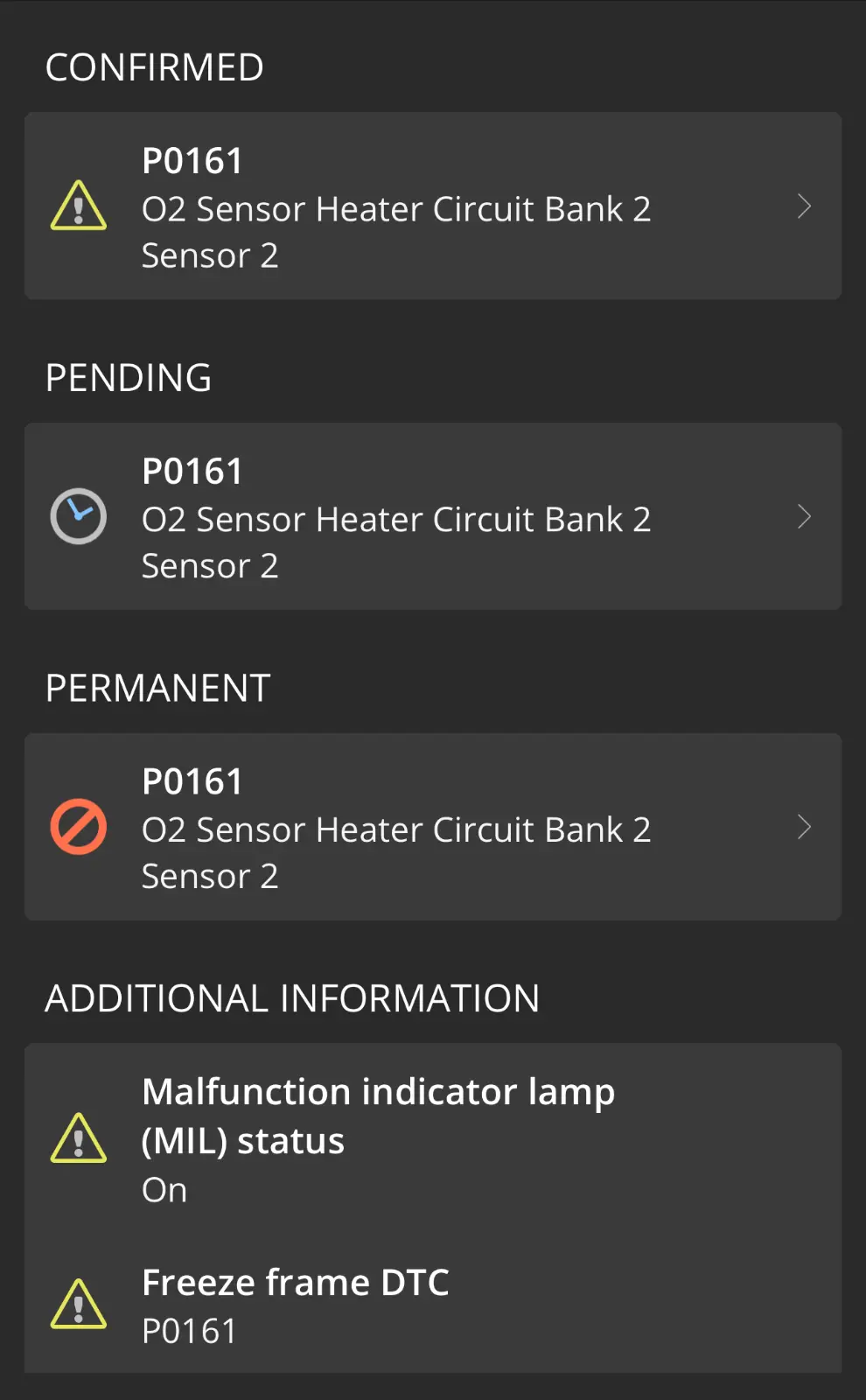Select permanent O2 Sensor Heater Circuit description
This screenshot has height=1400, width=866.
[396, 853]
